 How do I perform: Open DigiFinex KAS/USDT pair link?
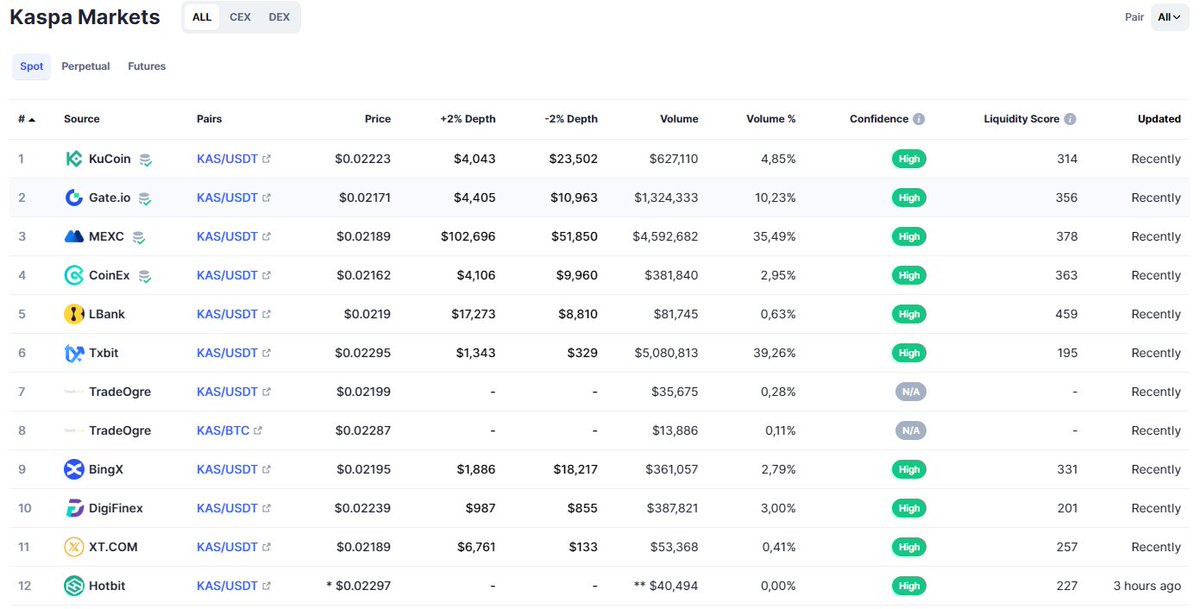227,508
